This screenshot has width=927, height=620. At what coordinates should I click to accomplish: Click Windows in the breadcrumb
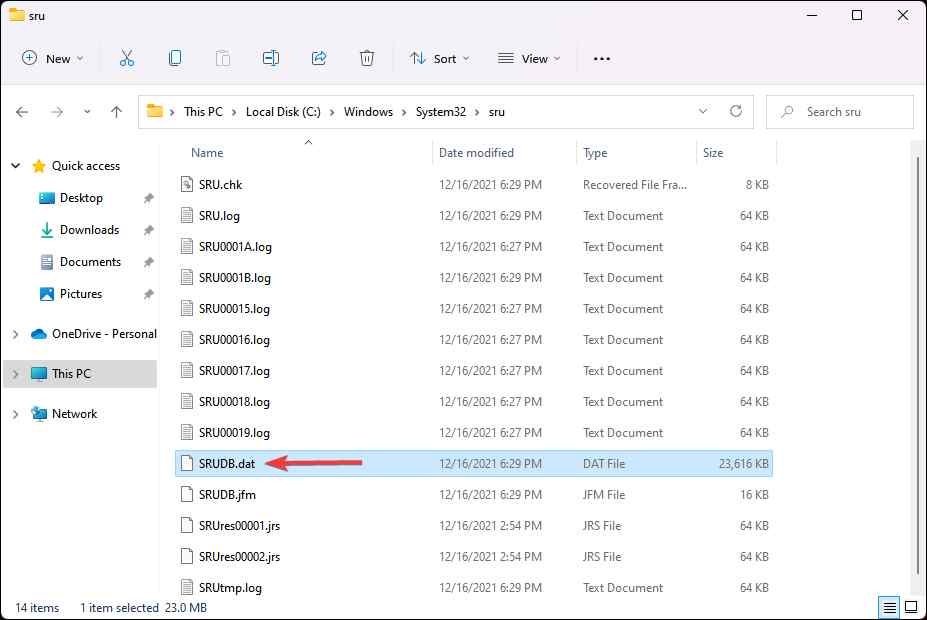click(368, 112)
